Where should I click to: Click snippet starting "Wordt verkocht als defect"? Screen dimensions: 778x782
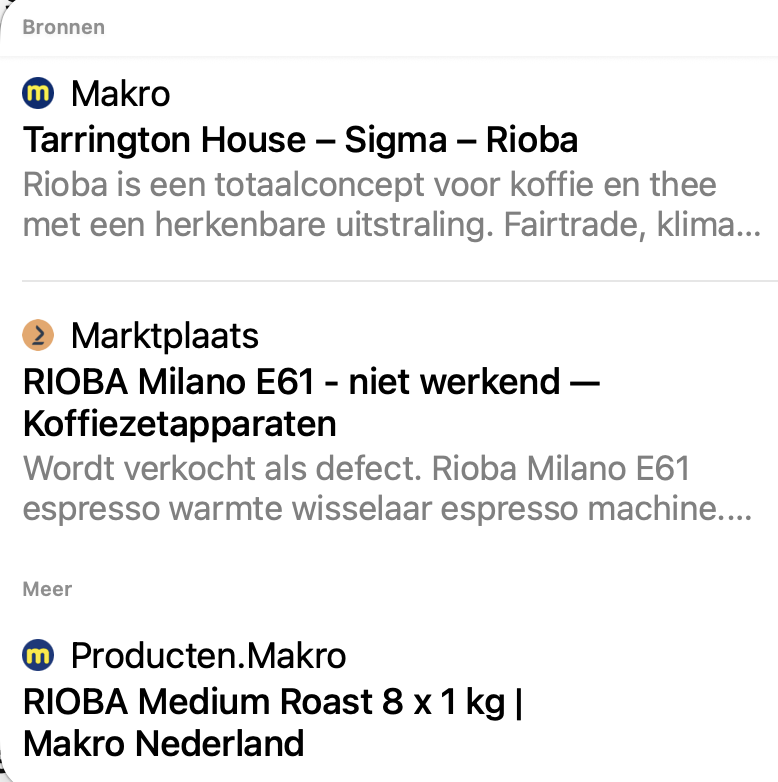click(x=356, y=468)
